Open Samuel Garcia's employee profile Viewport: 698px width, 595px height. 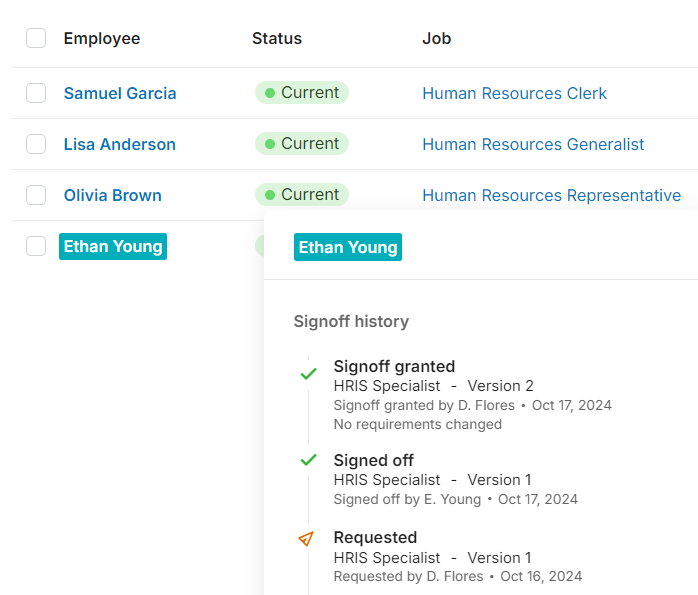(x=120, y=93)
